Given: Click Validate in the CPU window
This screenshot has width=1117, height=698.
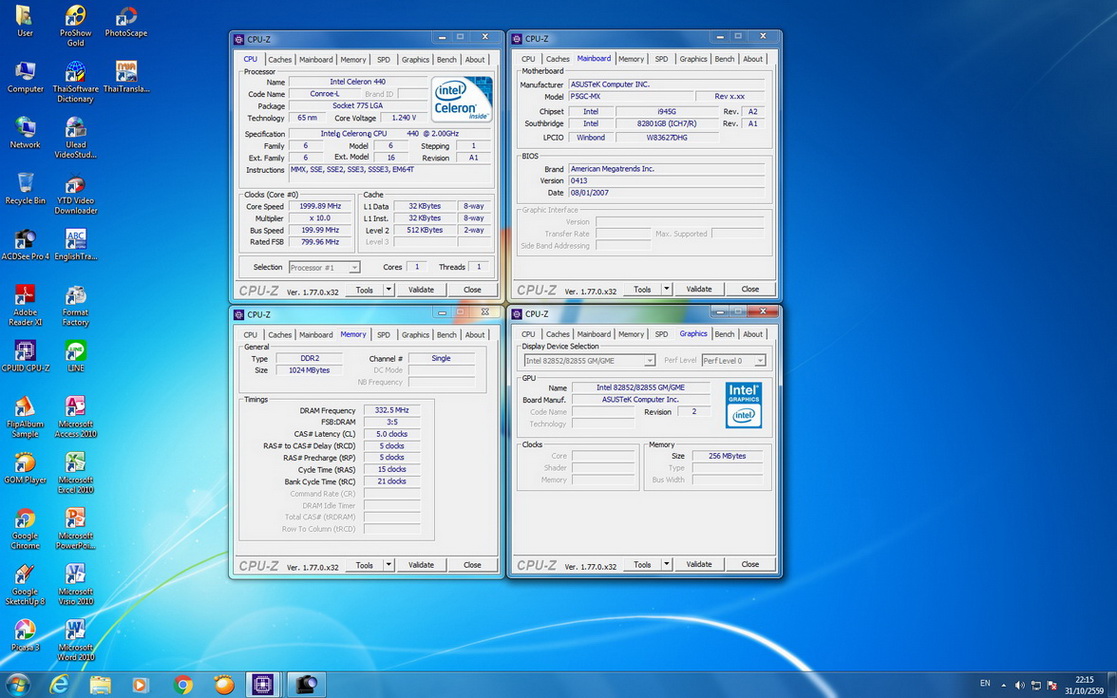Looking at the screenshot, I should [x=421, y=290].
